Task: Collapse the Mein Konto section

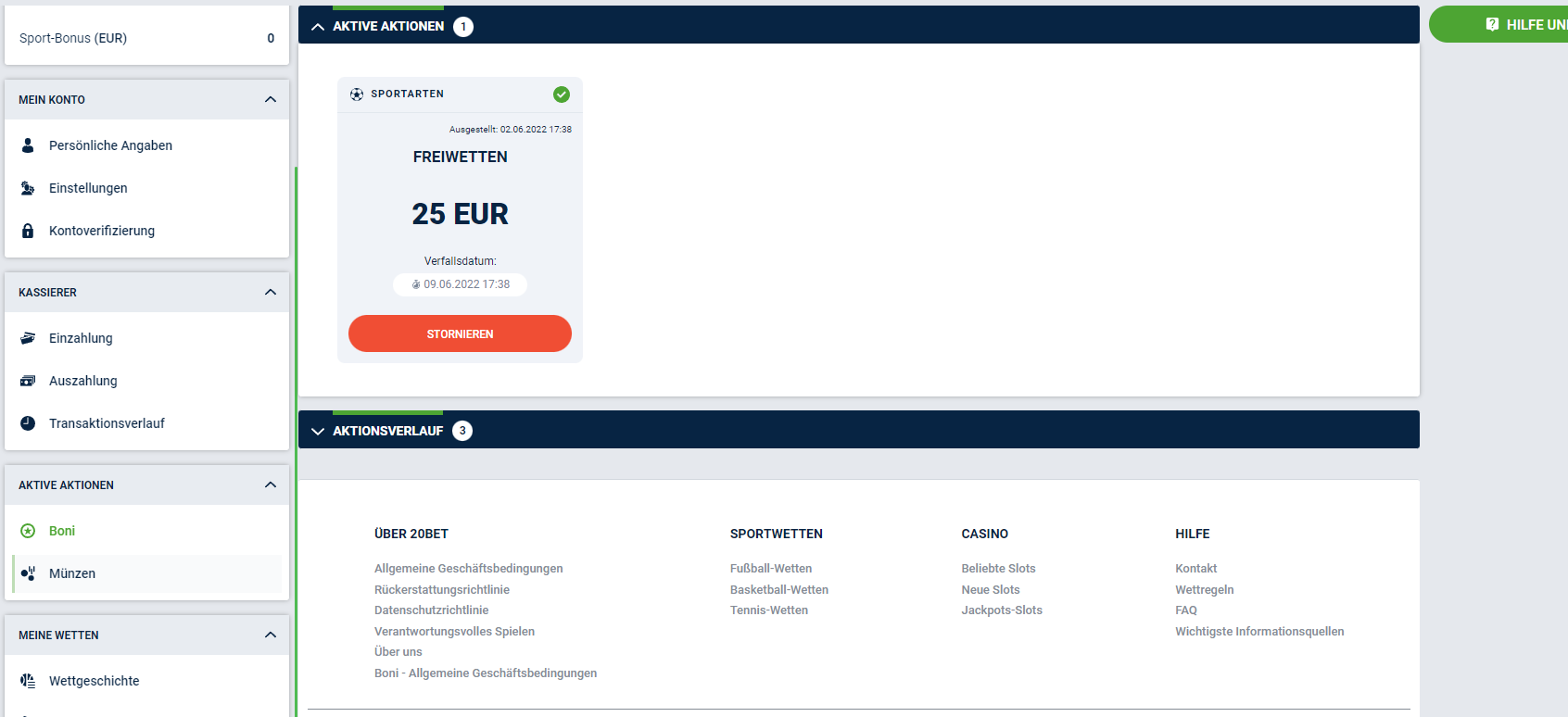Action: 271,99
